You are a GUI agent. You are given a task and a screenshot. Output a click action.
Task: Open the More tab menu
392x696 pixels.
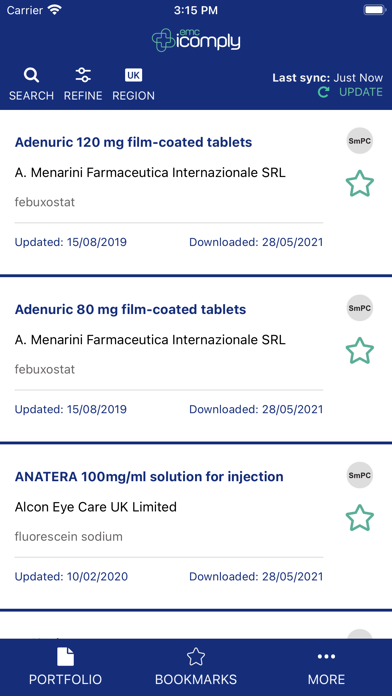[326, 667]
